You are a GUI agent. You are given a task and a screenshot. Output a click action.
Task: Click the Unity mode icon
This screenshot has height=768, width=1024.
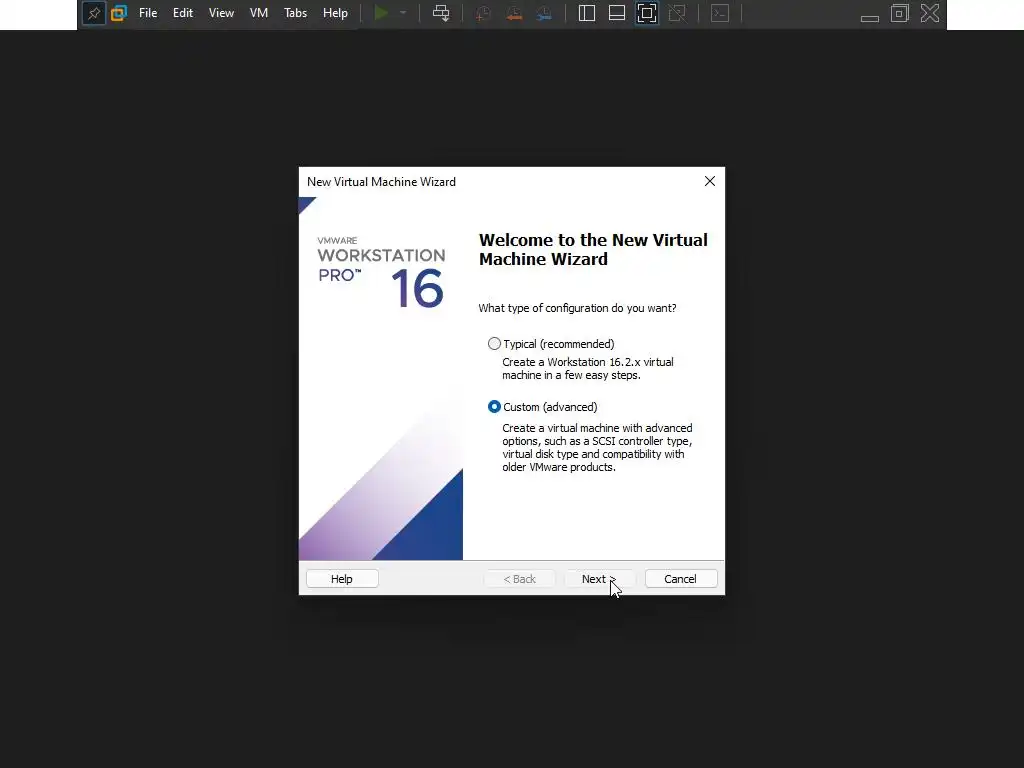677,13
